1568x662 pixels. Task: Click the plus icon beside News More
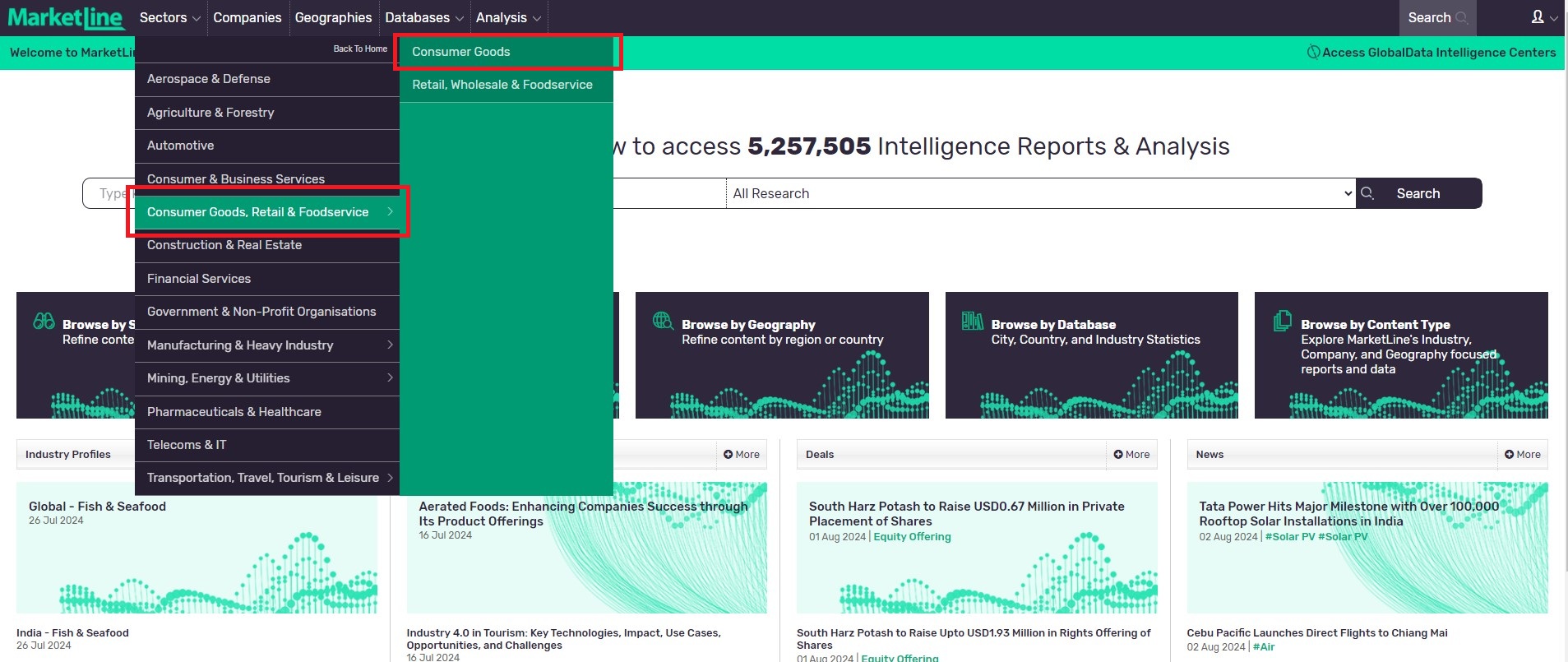pyautogui.click(x=1509, y=455)
